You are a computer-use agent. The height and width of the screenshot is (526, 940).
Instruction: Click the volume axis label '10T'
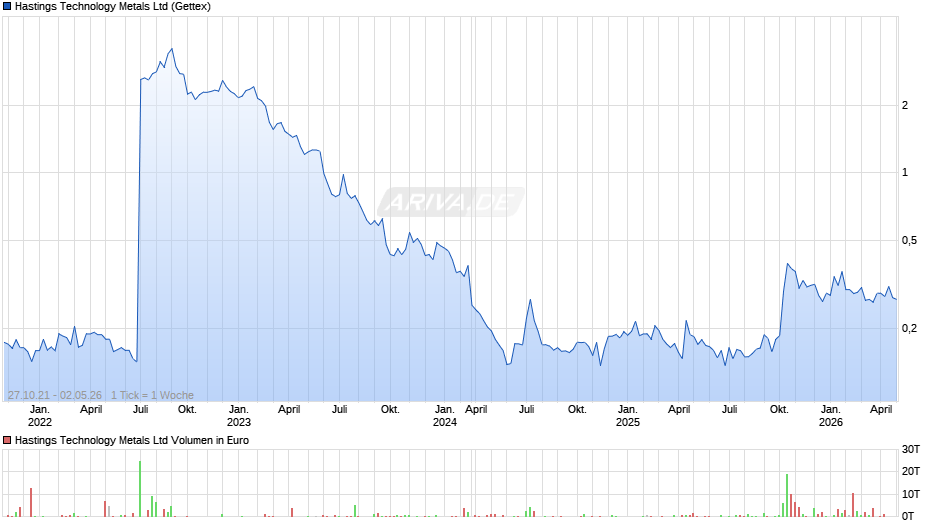coord(911,494)
